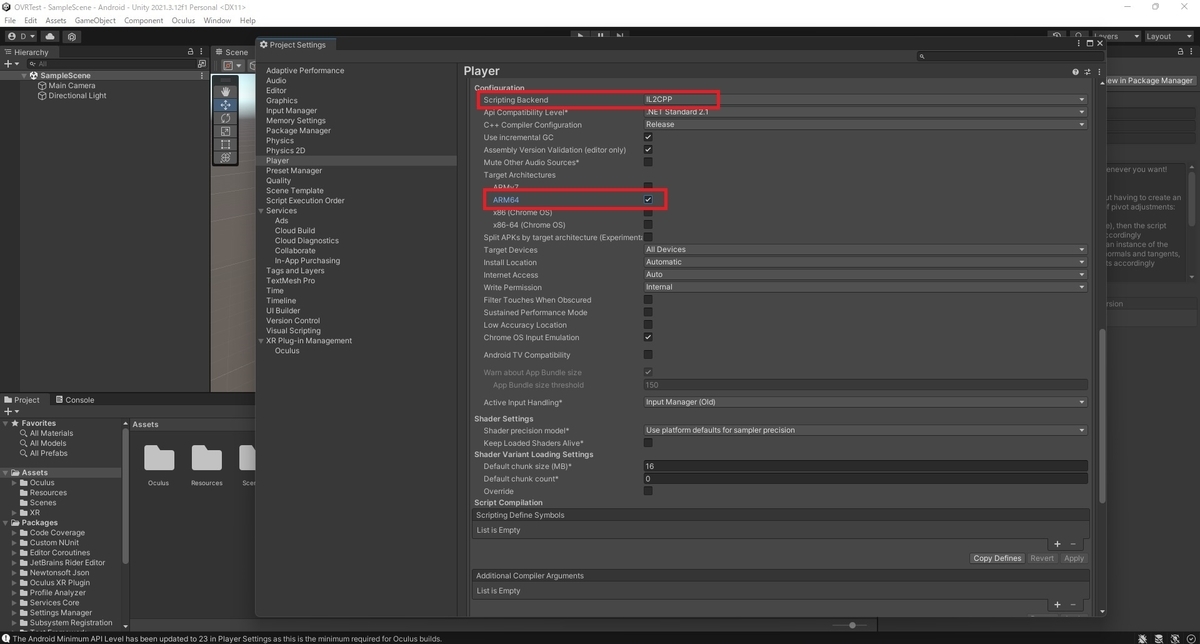Viewport: 1200px width, 644px height.
Task: Remove Scripting Define Symbol with minus
Action: click(x=1073, y=544)
